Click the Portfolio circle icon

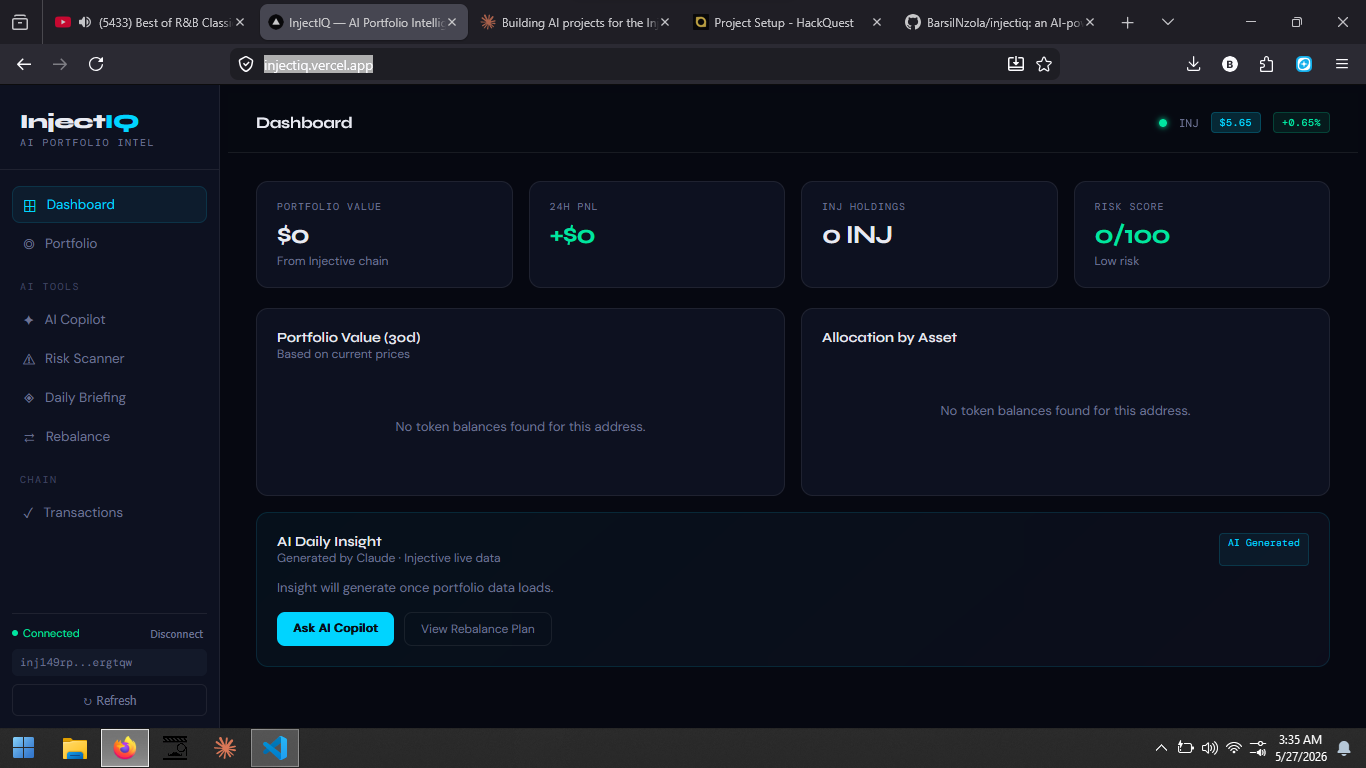pos(28,244)
